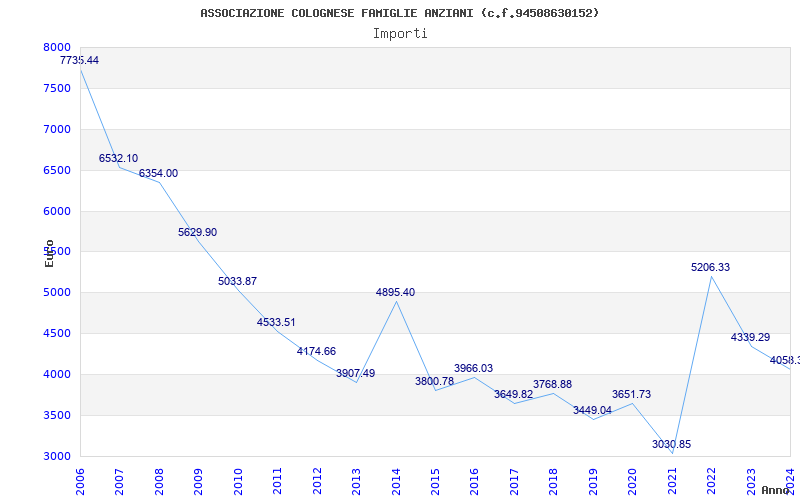This screenshot has height=500, width=800.
Task: Click the Euro y-axis title
Action: pyautogui.click(x=49, y=253)
